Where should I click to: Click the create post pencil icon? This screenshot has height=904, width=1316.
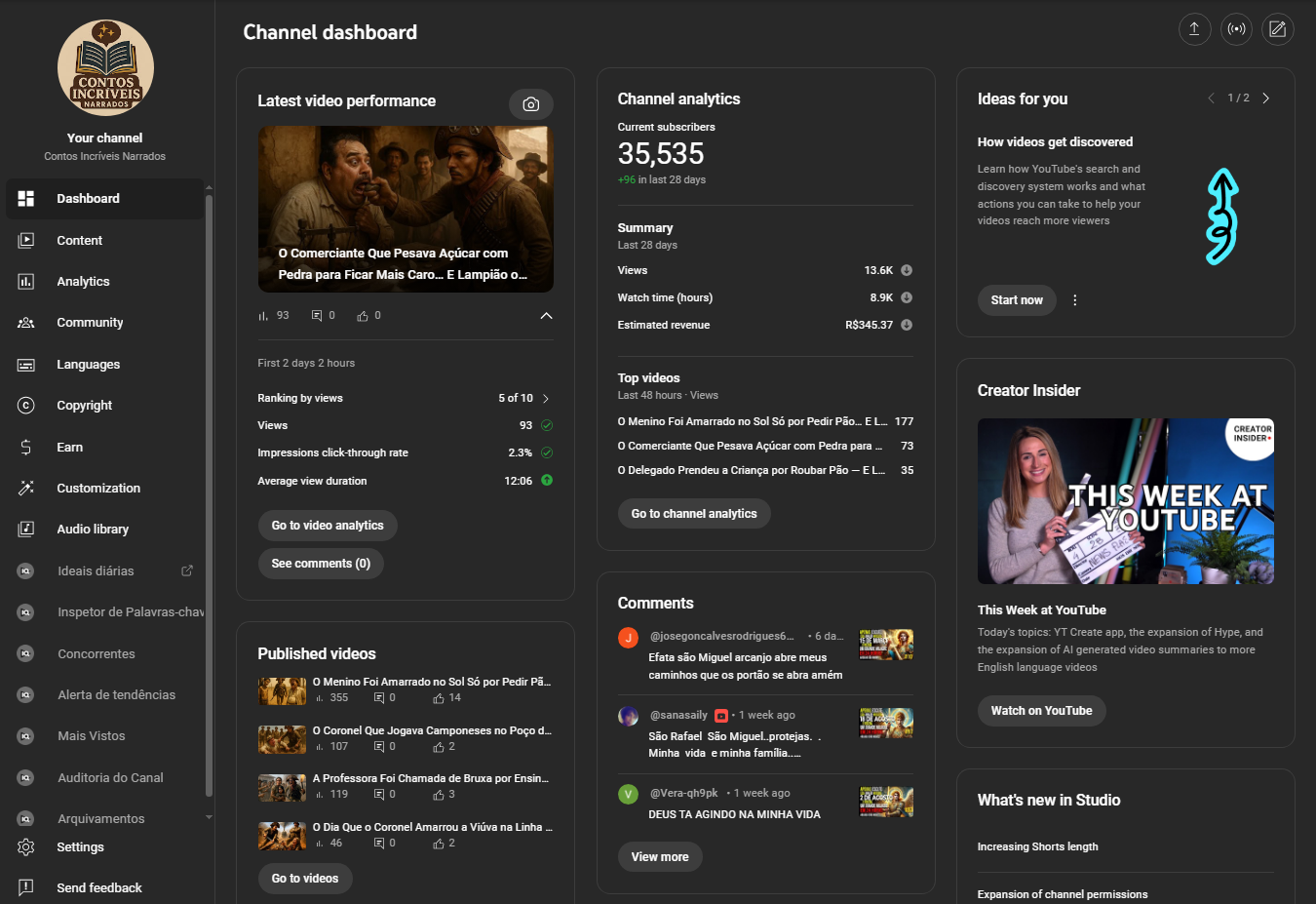click(x=1277, y=29)
